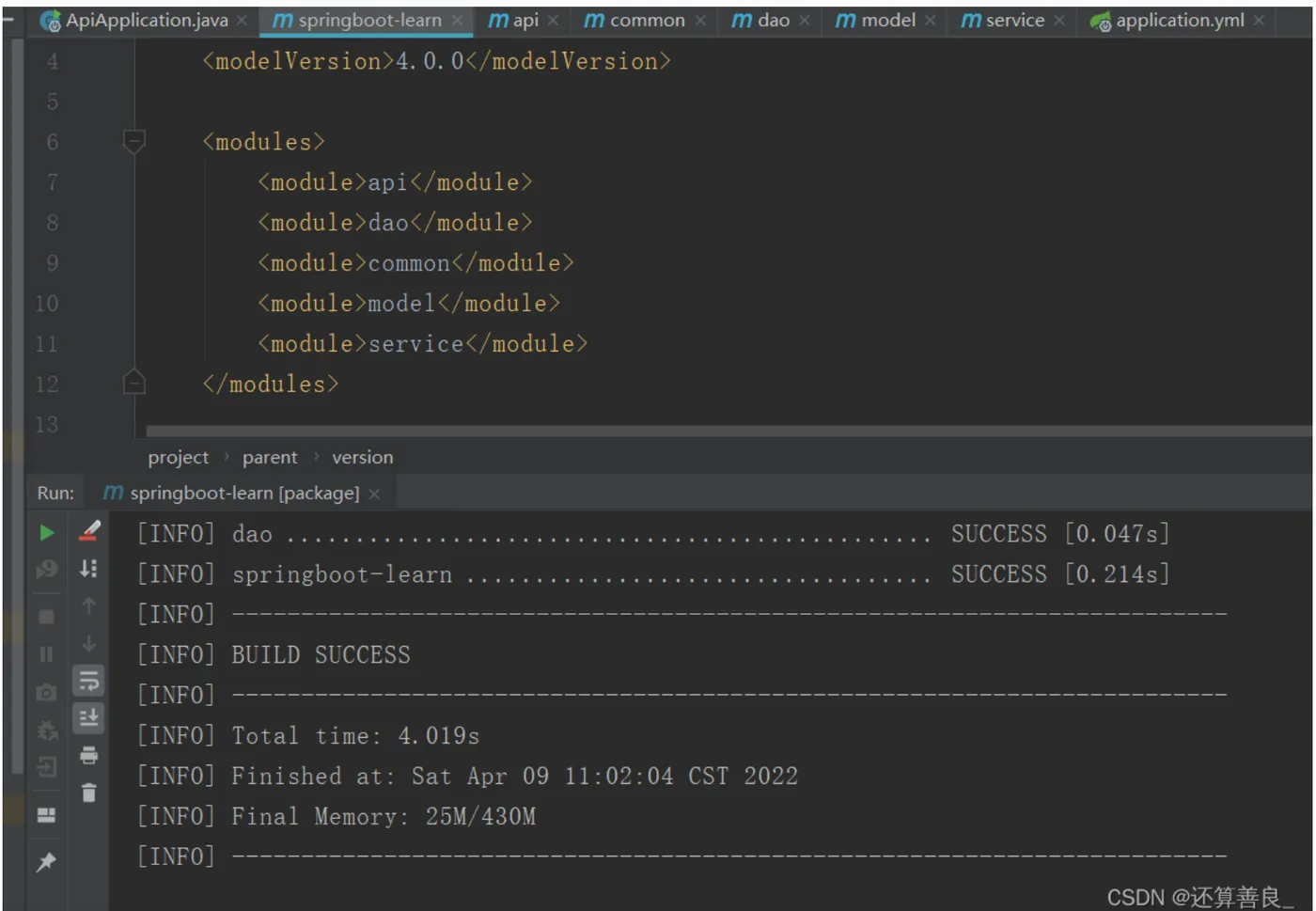Close the service tab
Screen dimensions: 1316x911
pos(1059,21)
